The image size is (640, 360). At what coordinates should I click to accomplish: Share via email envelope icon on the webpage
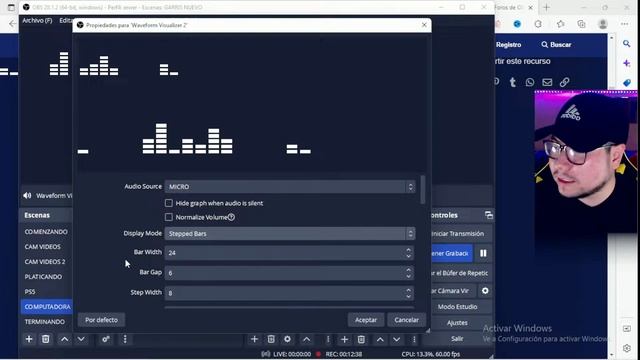pyautogui.click(x=547, y=82)
